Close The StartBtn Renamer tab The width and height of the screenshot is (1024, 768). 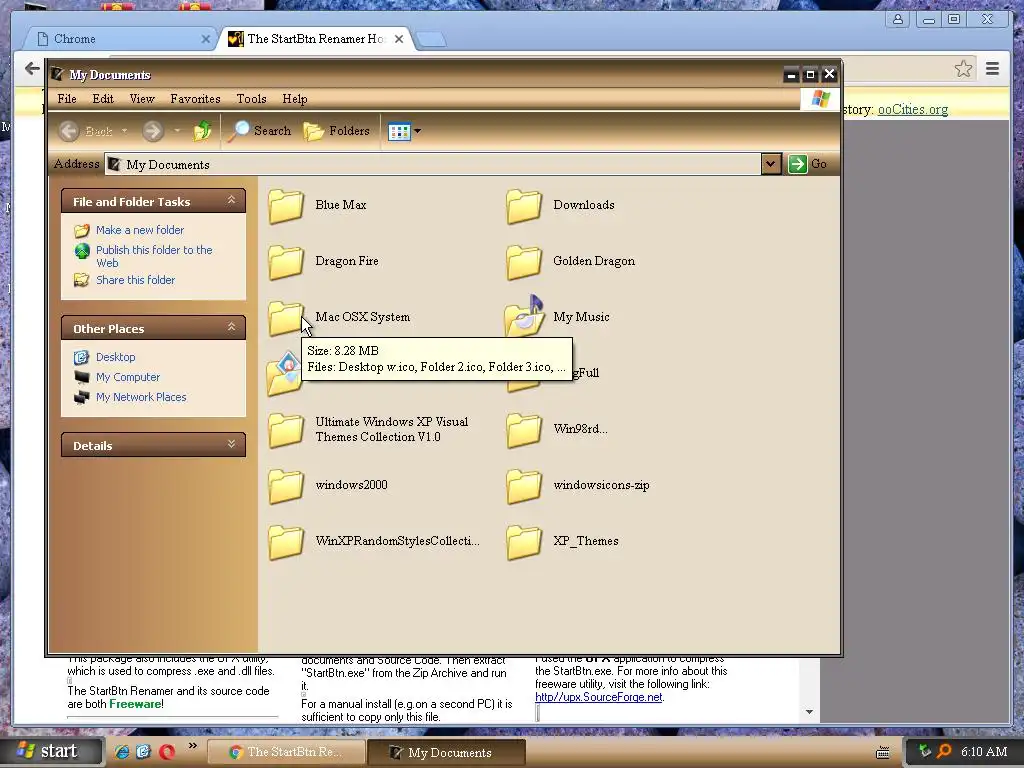399,39
